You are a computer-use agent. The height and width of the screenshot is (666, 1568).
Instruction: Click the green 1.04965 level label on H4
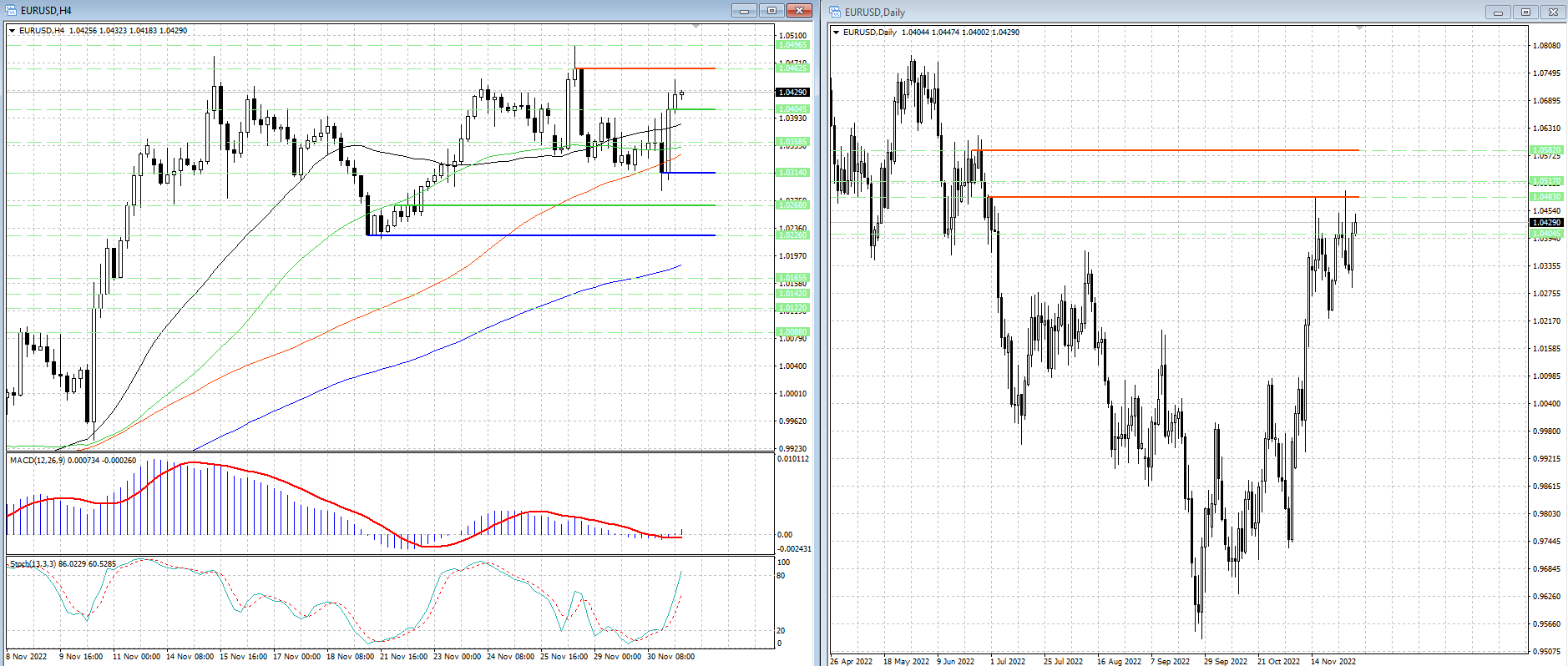coord(792,45)
